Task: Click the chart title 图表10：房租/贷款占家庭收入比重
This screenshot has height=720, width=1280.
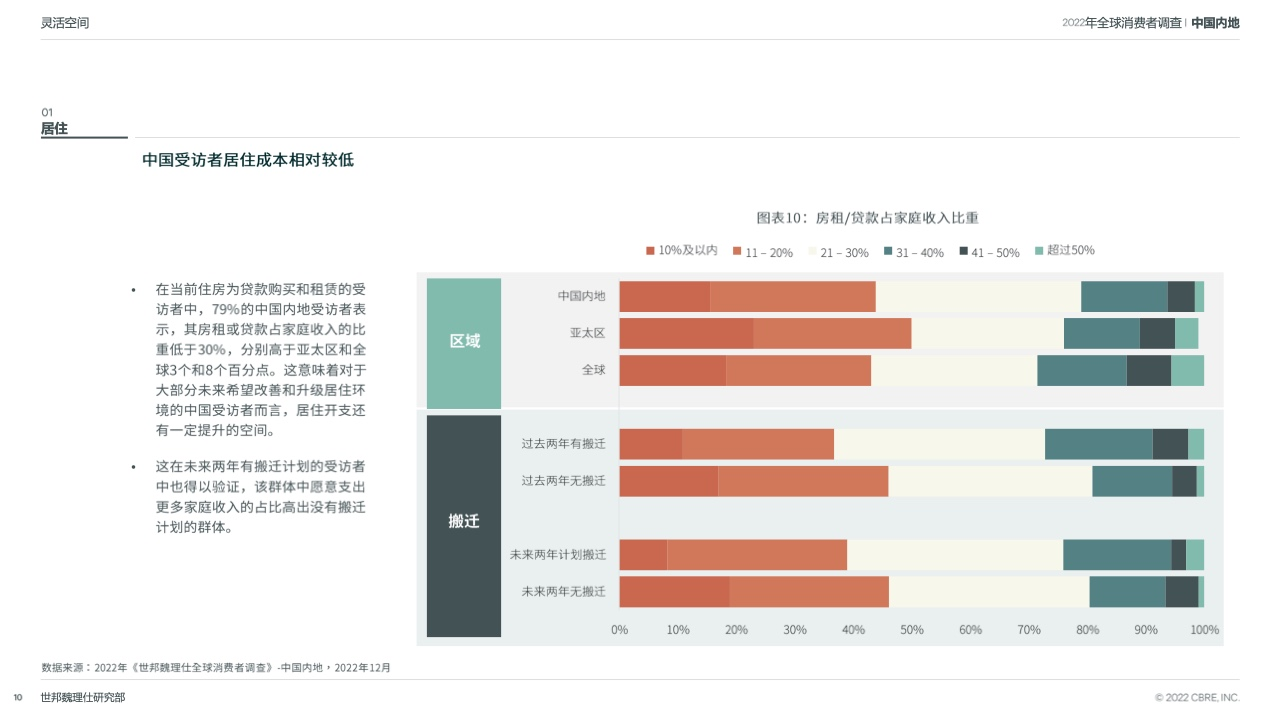Action: (x=867, y=217)
